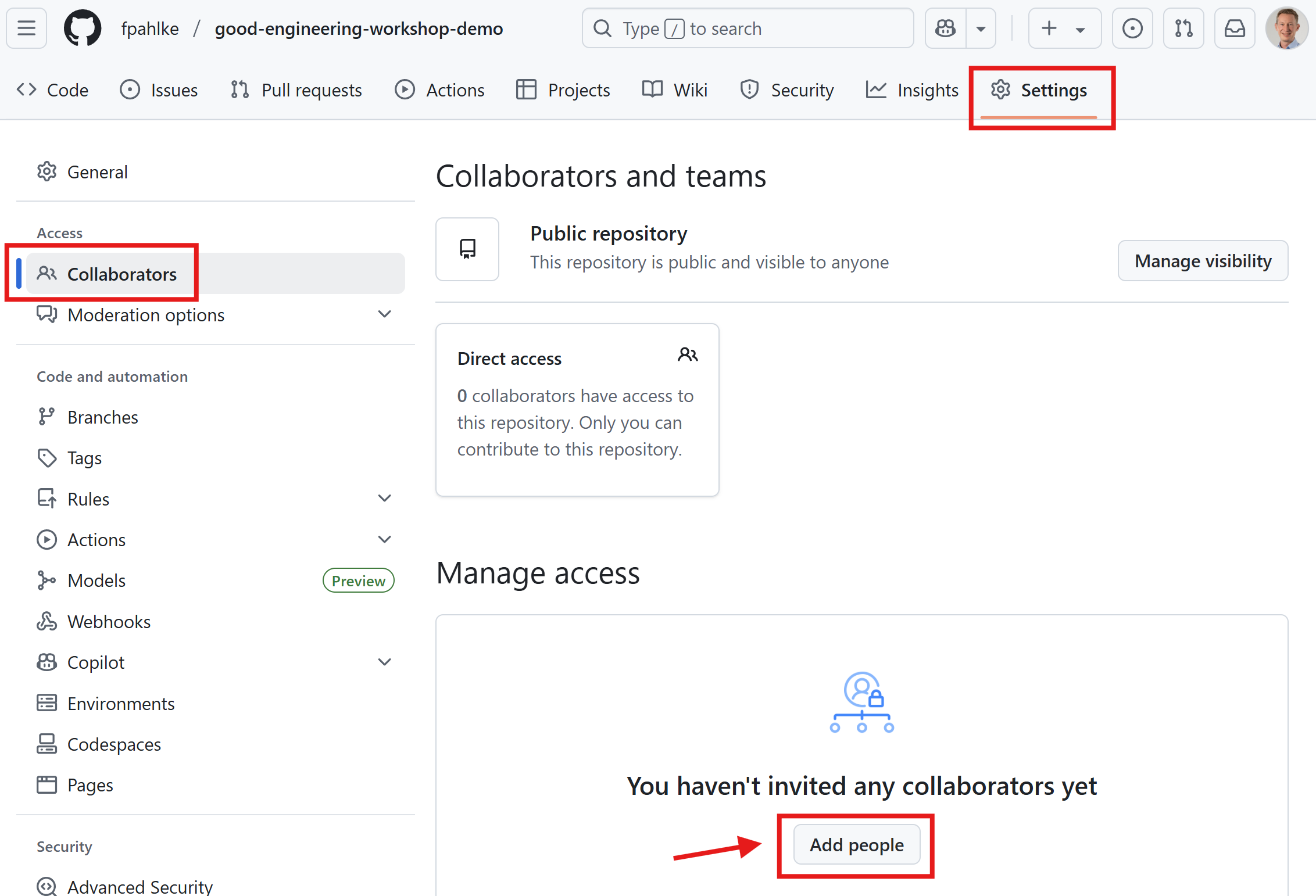Click the Direct access people icon
The image size is (1316, 896).
(687, 354)
